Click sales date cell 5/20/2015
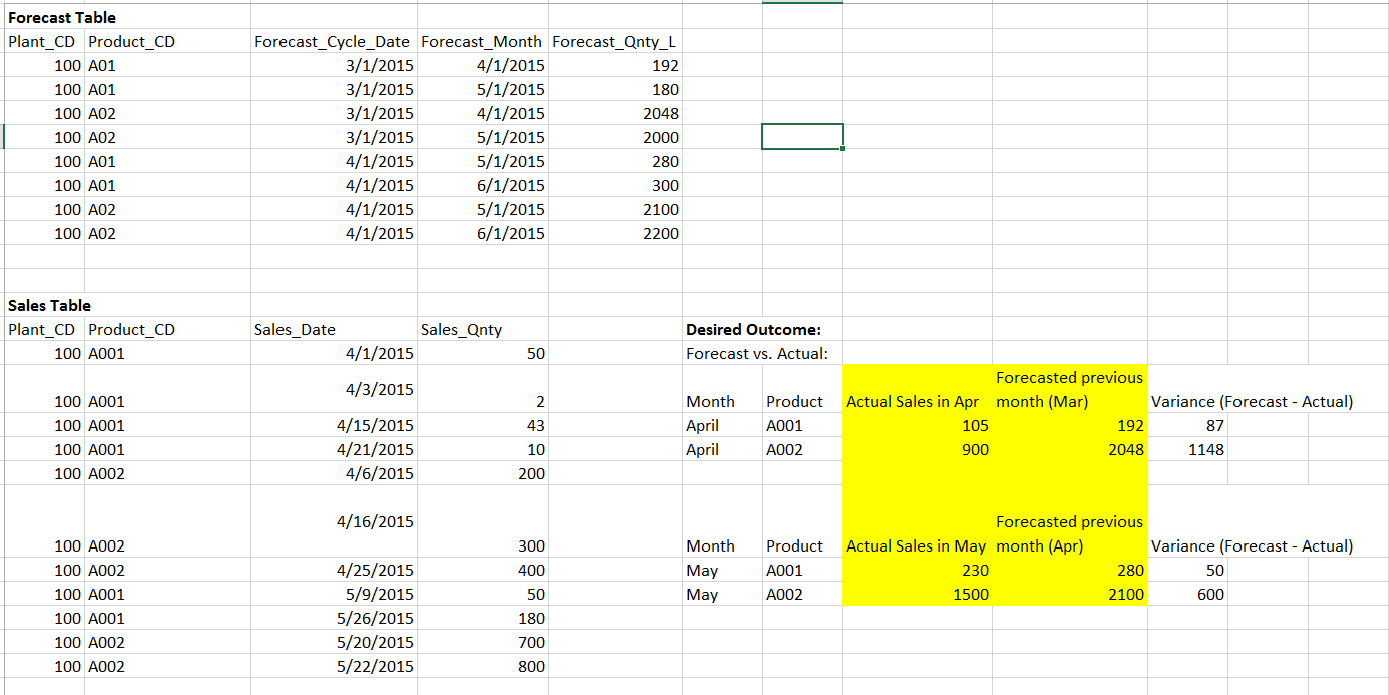 [333, 642]
